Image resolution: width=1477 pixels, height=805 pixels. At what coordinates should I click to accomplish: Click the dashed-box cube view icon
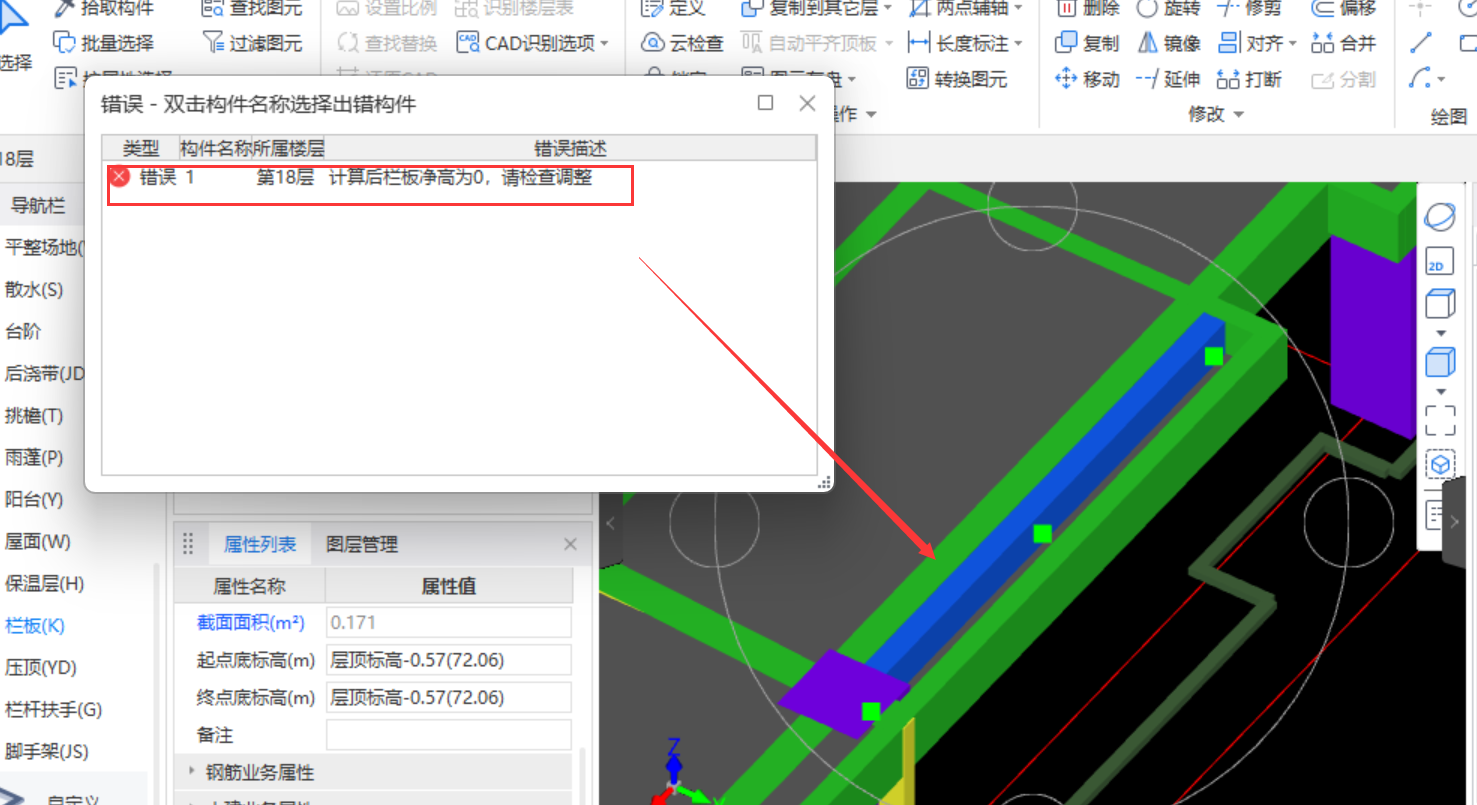tap(1440, 465)
